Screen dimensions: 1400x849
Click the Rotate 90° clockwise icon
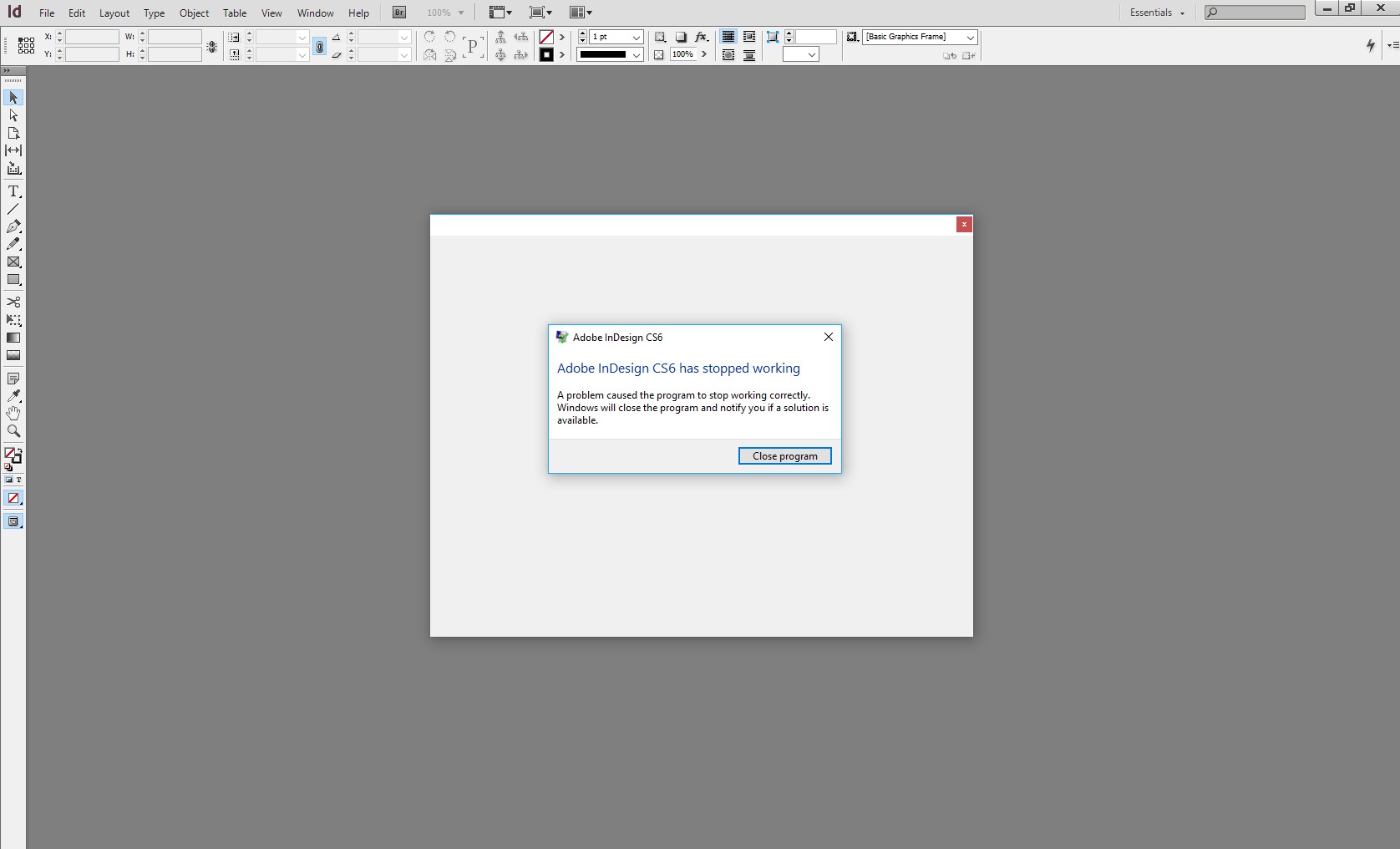tap(429, 37)
